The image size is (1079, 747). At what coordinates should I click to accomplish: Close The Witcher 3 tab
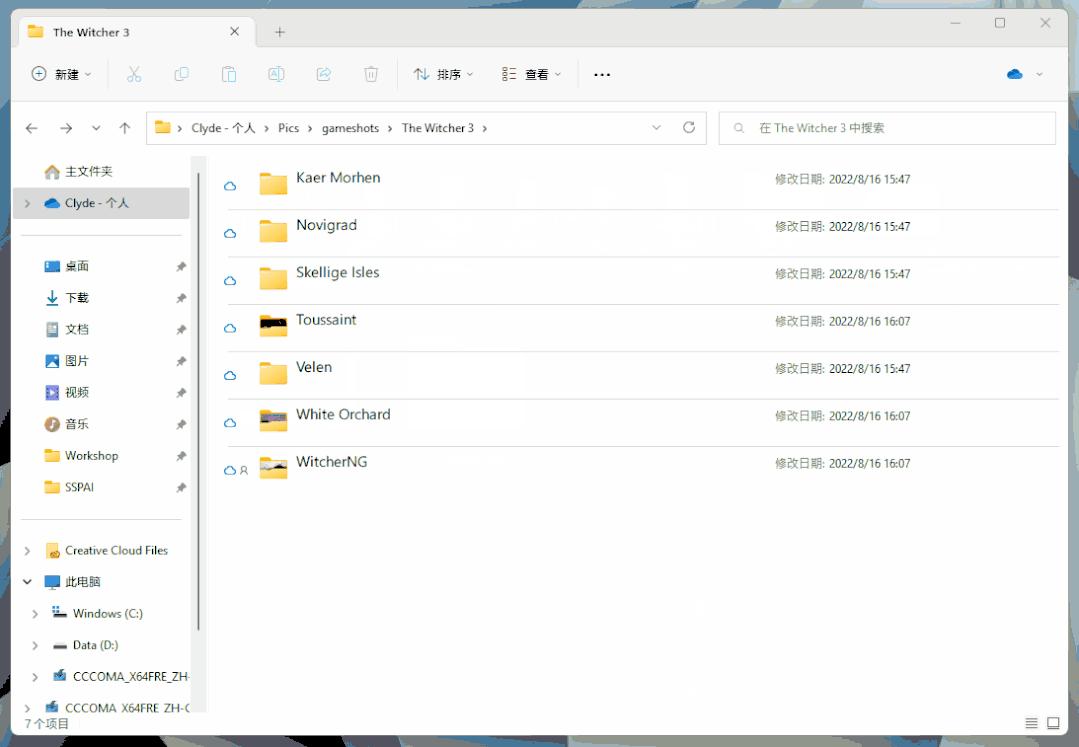(x=235, y=32)
